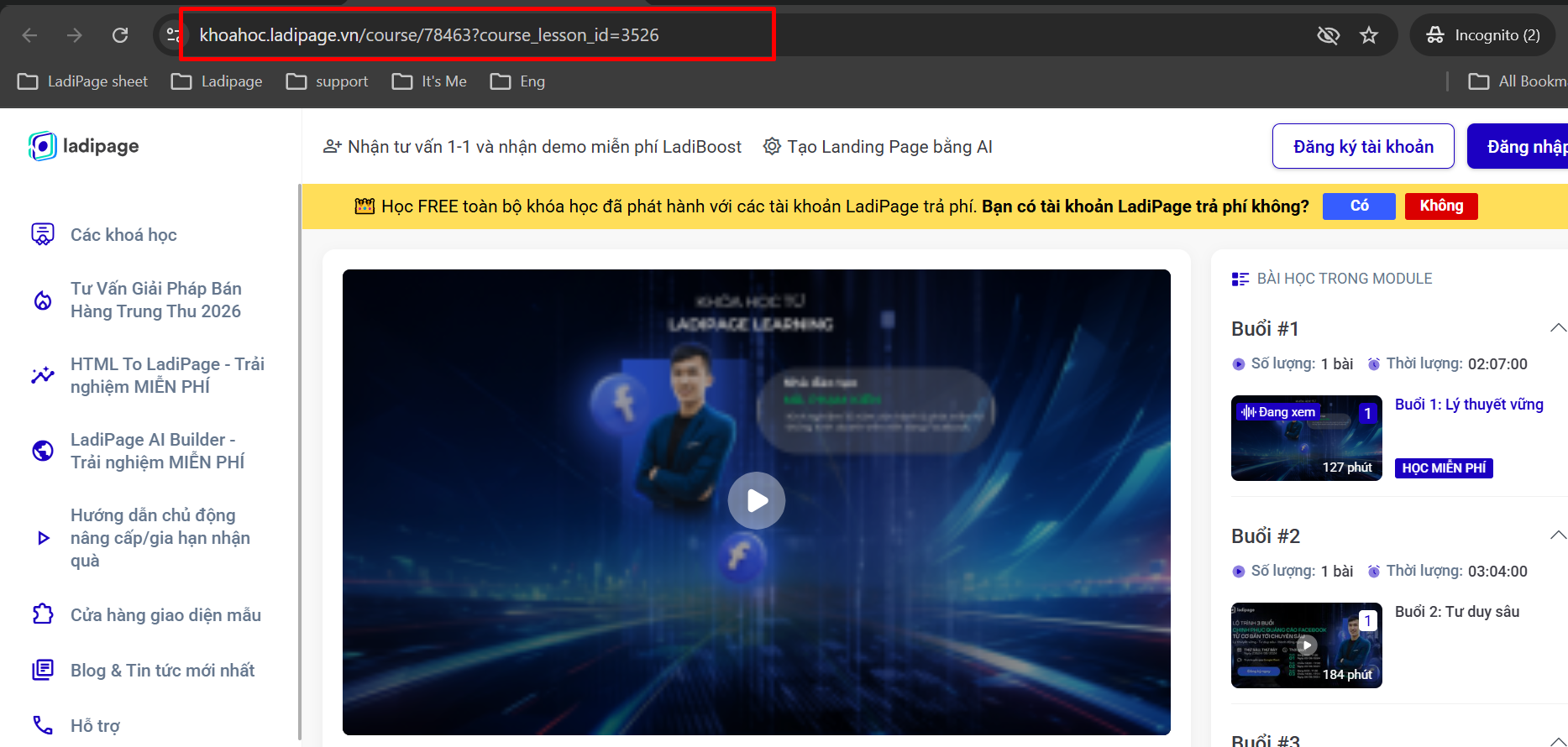
Task: Reload the page with the refresh icon
Action: click(120, 35)
